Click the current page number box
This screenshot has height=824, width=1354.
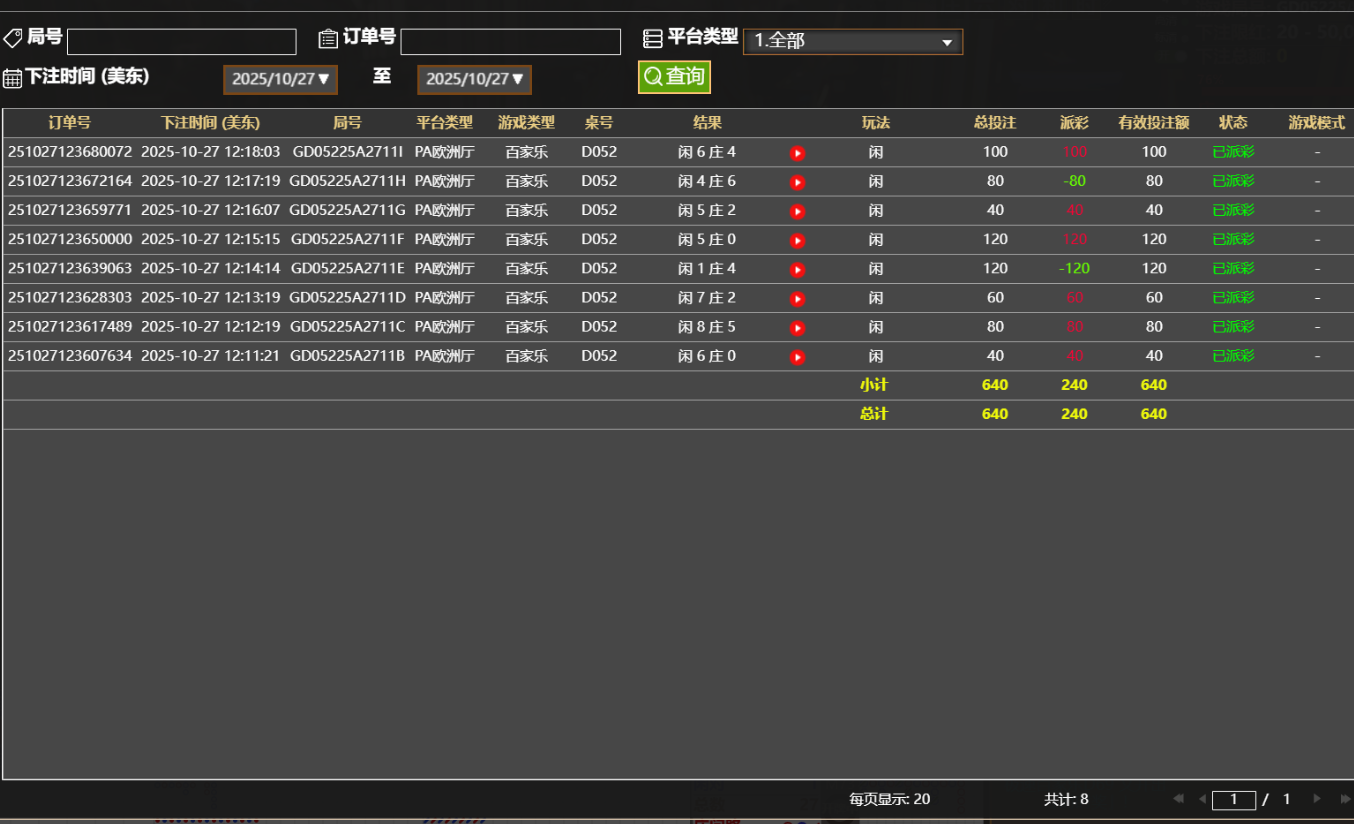tap(1233, 799)
